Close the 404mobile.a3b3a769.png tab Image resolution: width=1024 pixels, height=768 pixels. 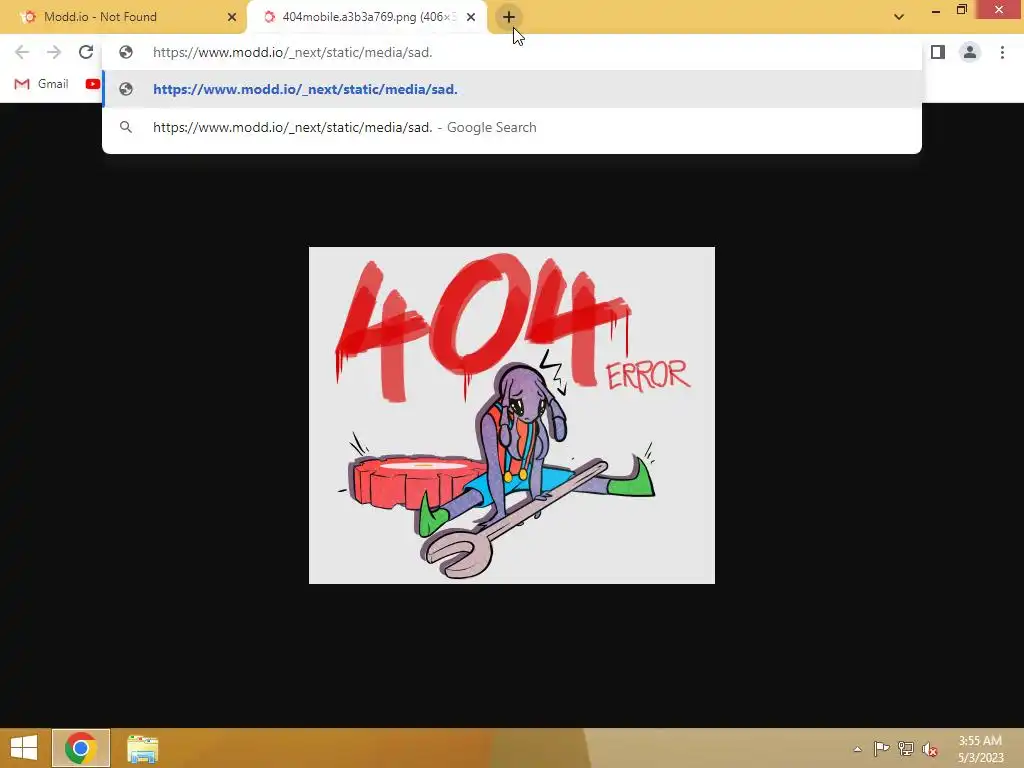pyautogui.click(x=471, y=17)
